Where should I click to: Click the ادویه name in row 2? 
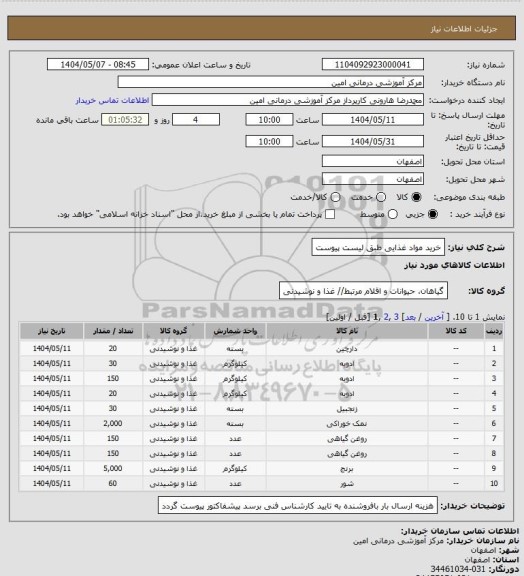coord(347,364)
